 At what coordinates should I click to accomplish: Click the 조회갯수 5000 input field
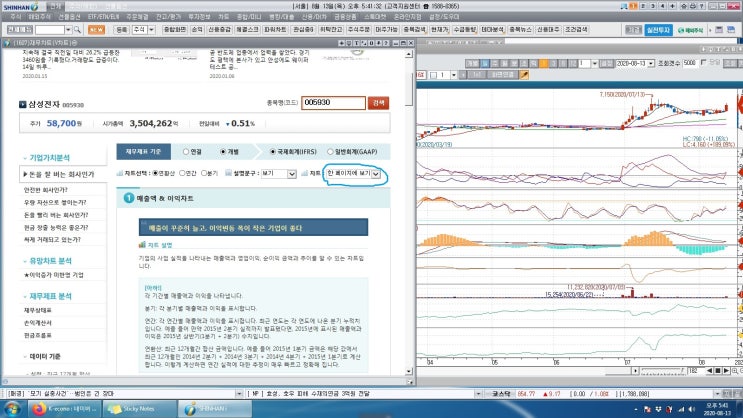(x=689, y=63)
